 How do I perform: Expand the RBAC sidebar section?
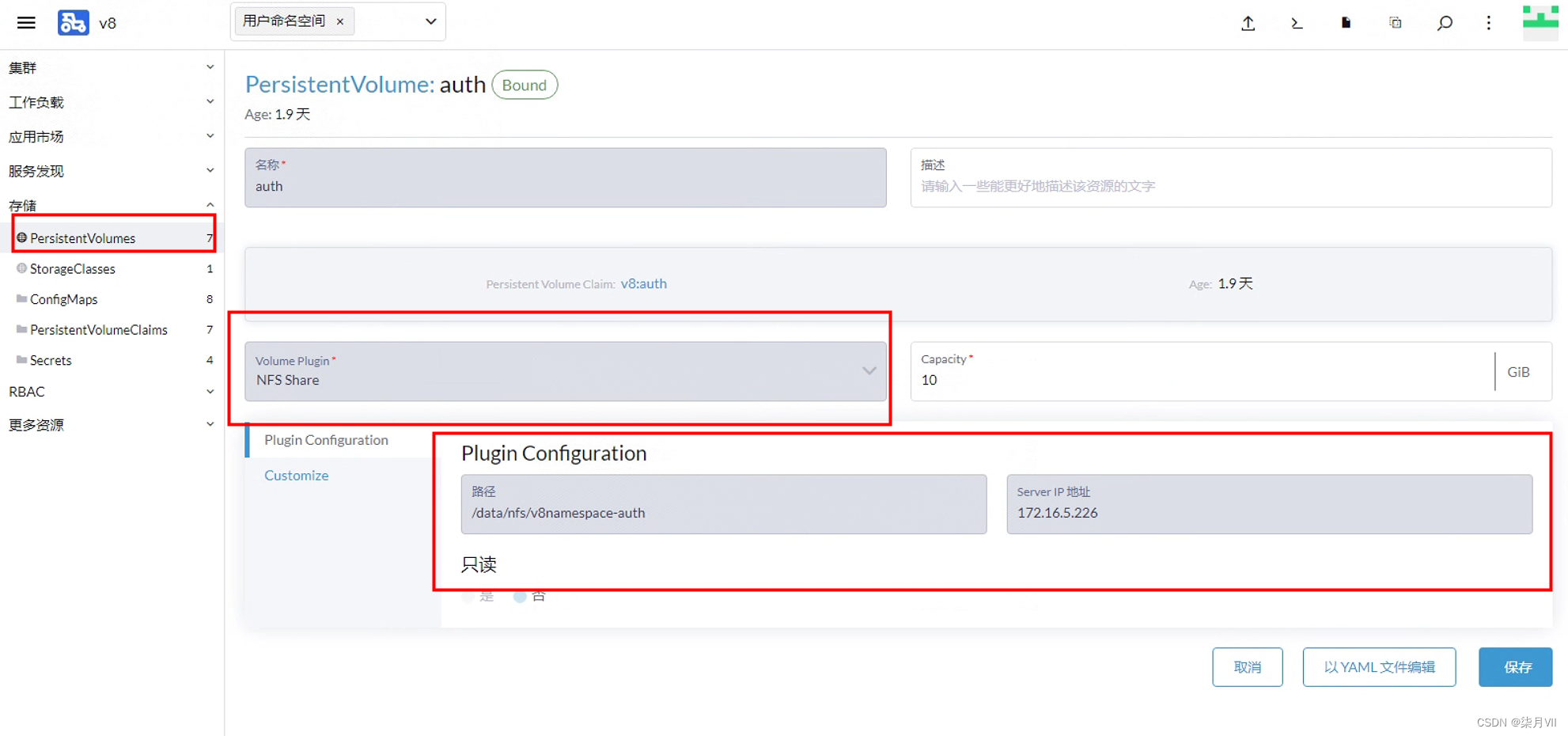[x=111, y=392]
